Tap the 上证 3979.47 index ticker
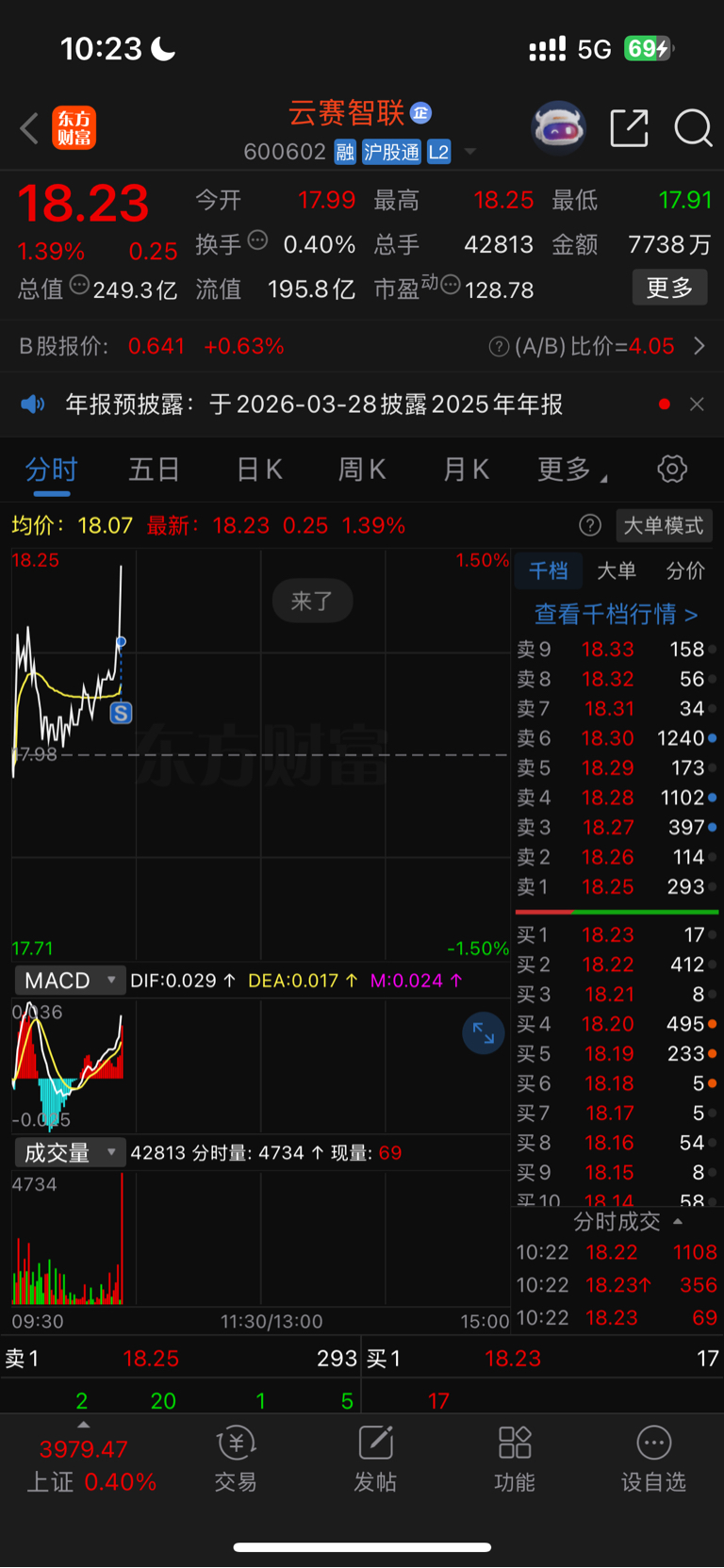Screen dimensions: 724x1568 click(x=90, y=1465)
